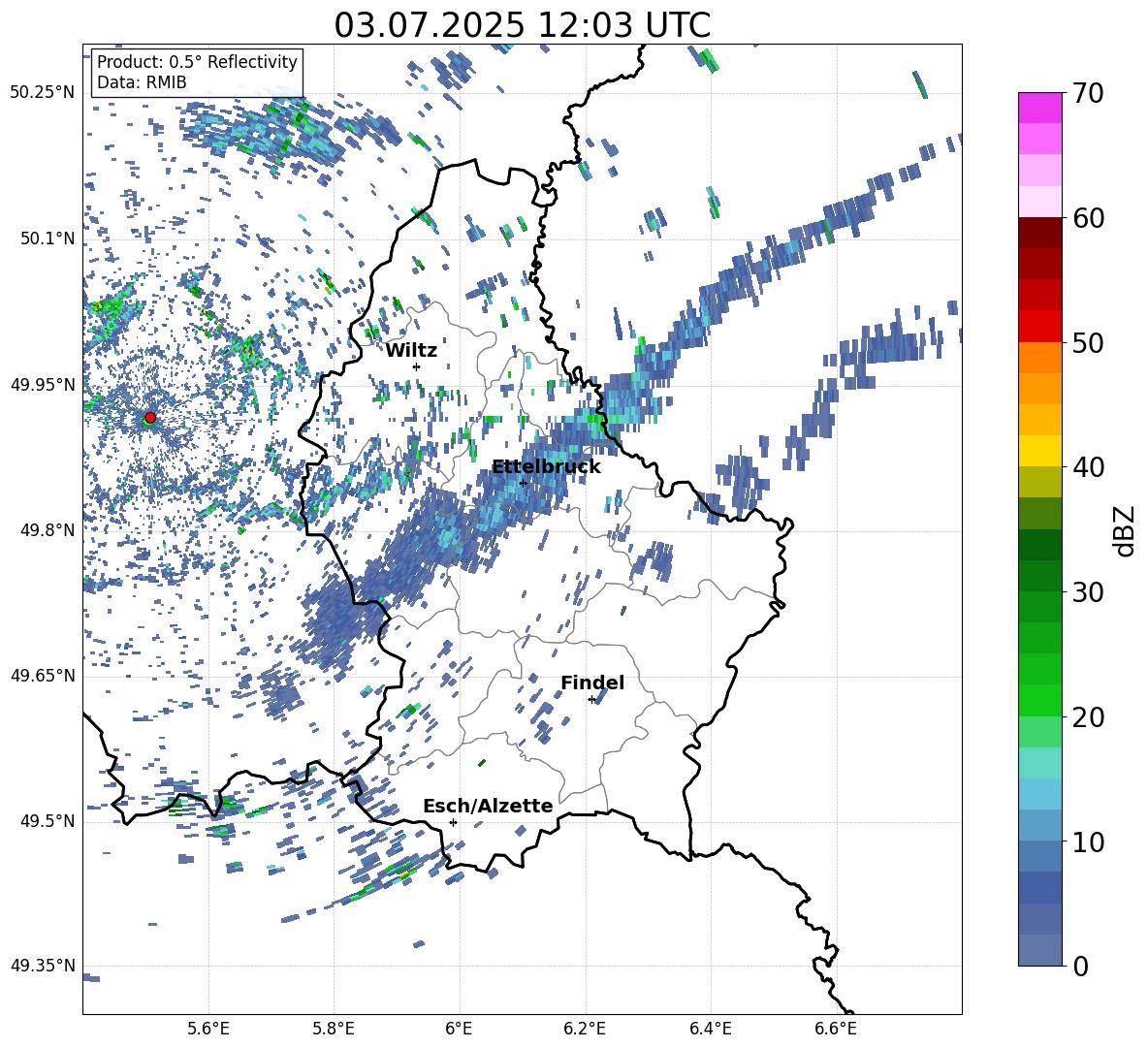Click the 49.5°N latitude label
The height and width of the screenshot is (1048, 1148).
tap(47, 821)
